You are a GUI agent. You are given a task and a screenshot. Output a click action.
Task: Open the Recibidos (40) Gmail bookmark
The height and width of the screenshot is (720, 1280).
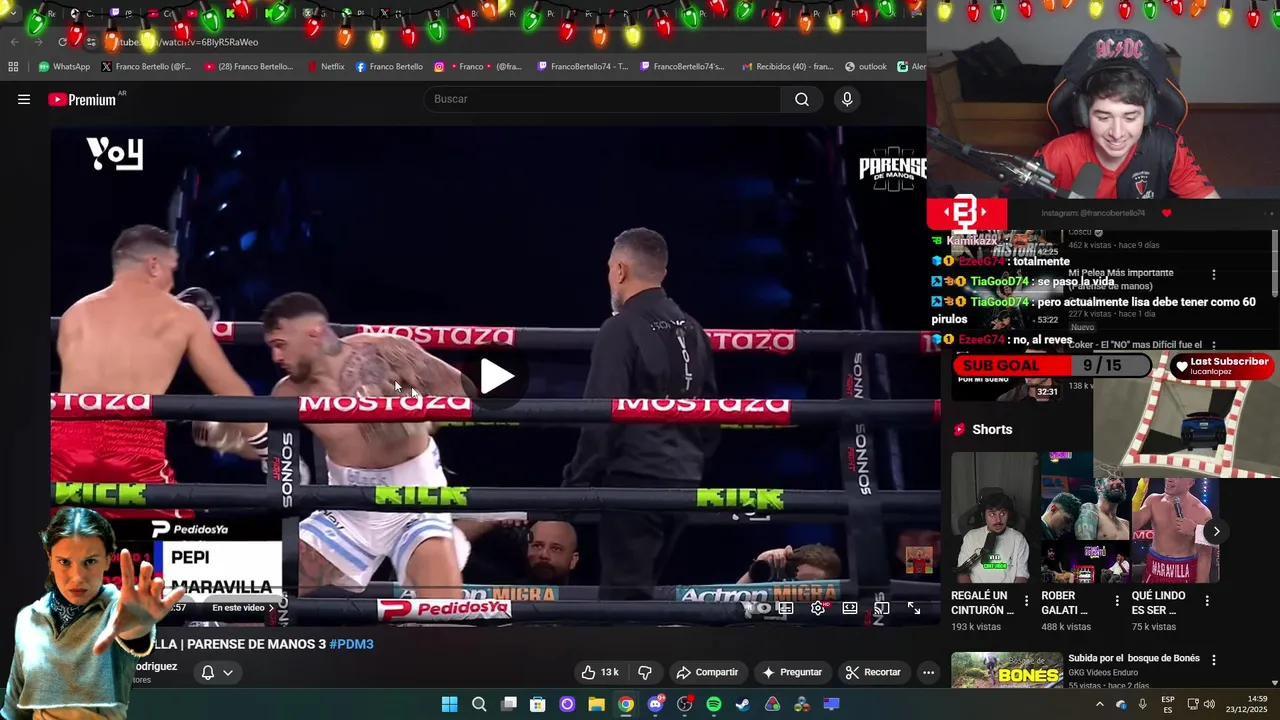786,67
